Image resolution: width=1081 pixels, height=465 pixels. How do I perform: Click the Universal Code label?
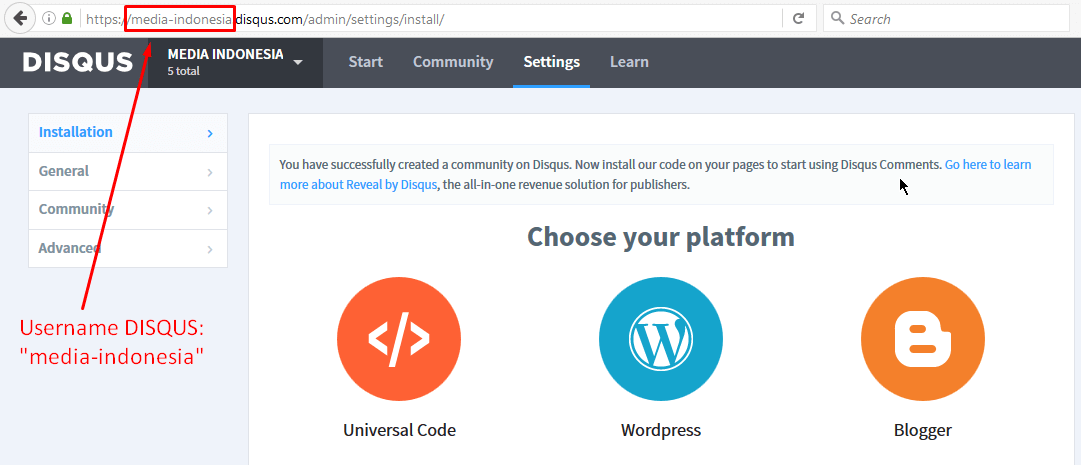coord(399,430)
